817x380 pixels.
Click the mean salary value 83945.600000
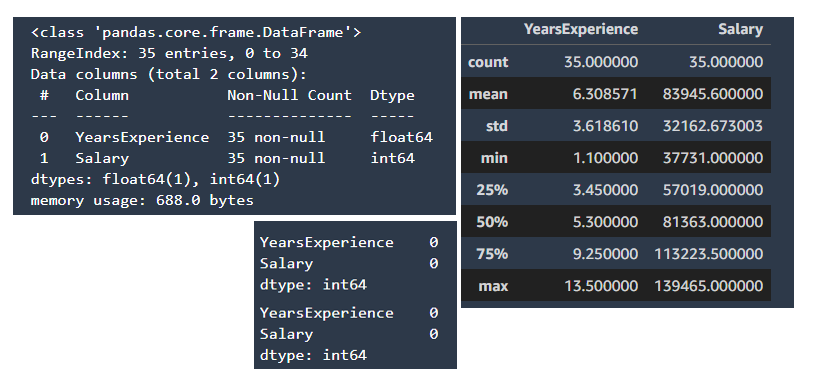coord(713,94)
